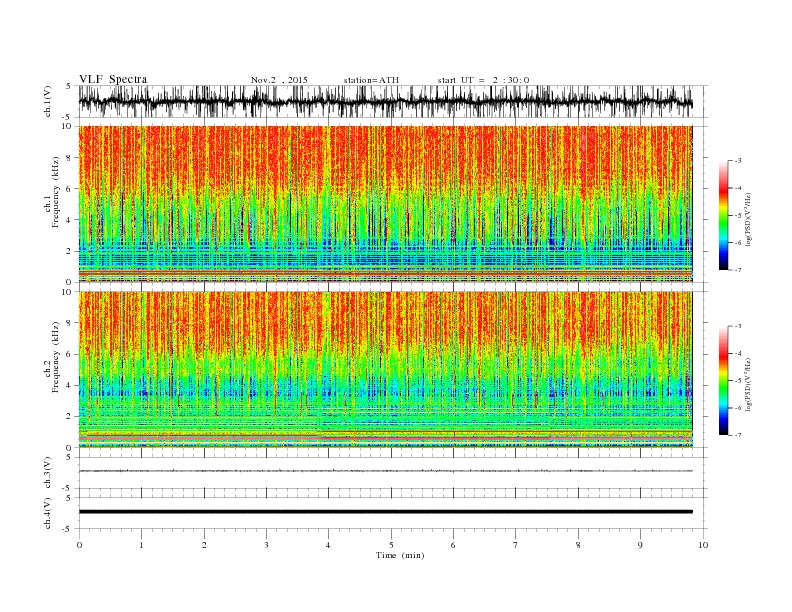Click the ch.1 spectrogram color bar
This screenshot has width=792, height=612.
pos(723,215)
